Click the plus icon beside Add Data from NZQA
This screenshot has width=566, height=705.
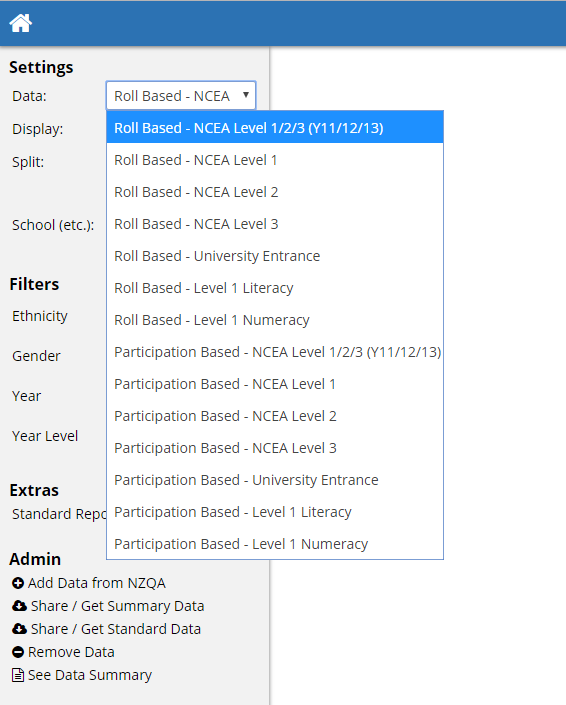[18, 583]
